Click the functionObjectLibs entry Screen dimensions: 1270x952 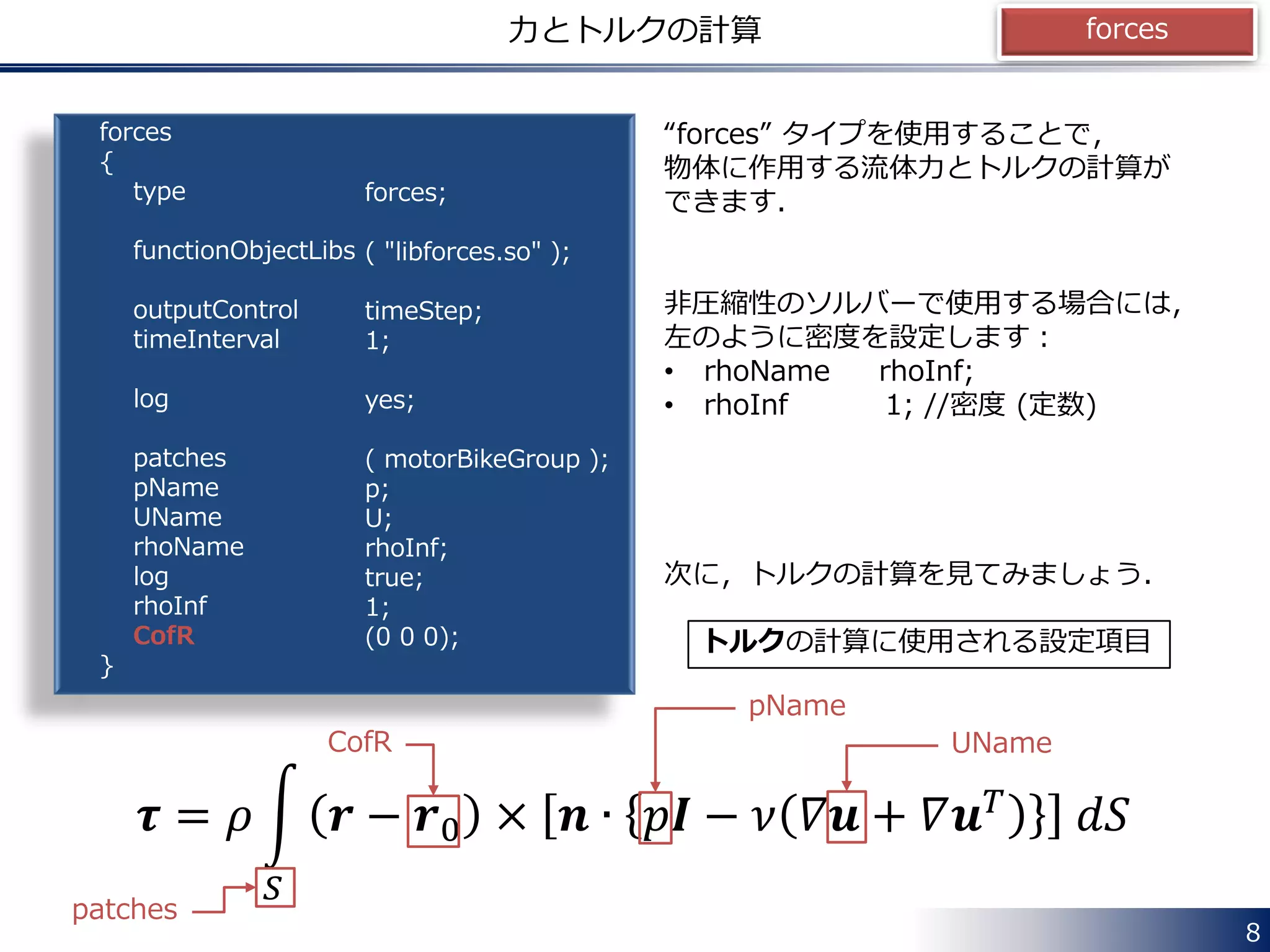244,251
